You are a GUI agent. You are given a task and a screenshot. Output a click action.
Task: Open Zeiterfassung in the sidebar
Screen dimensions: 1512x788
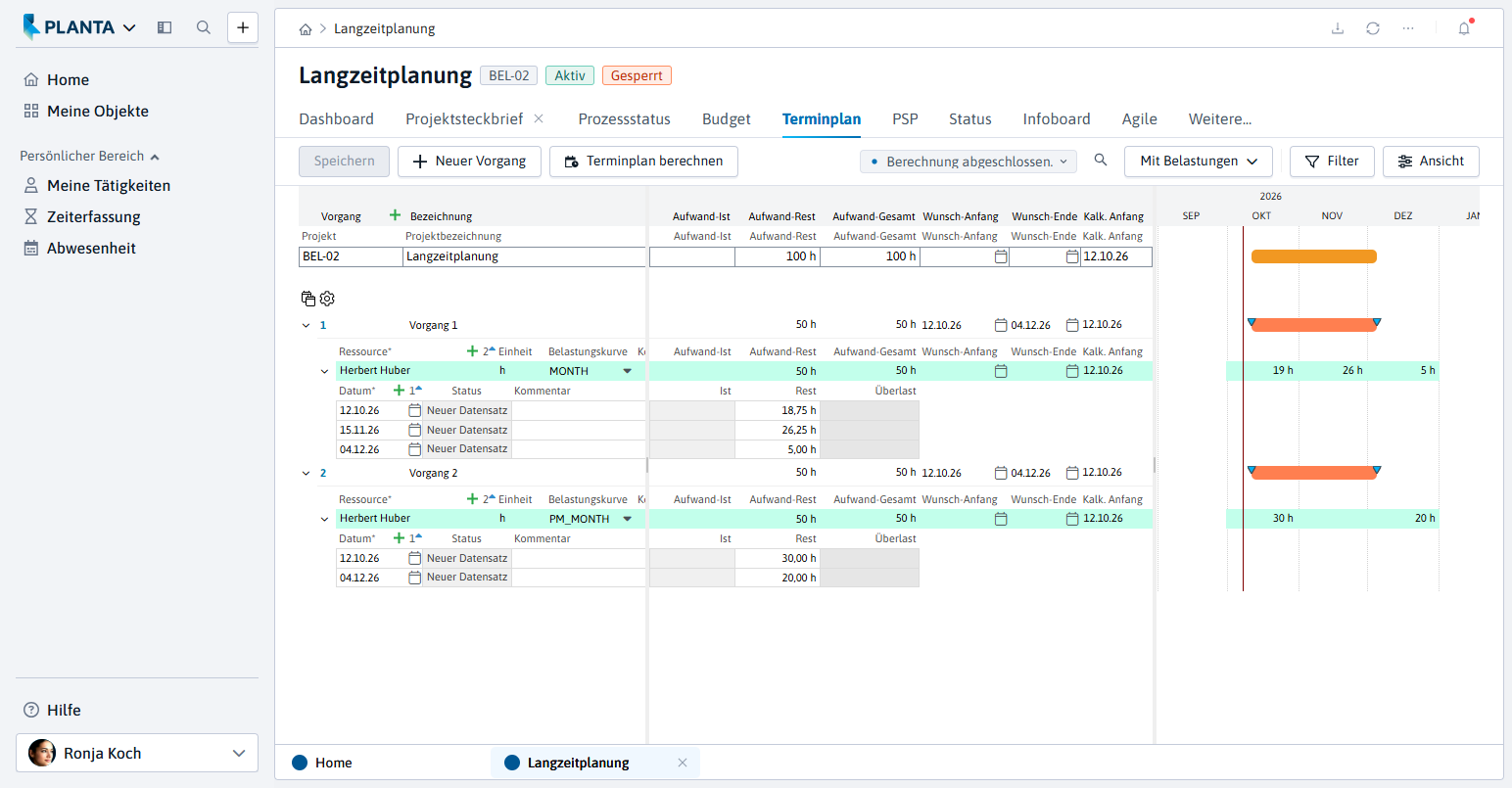pyautogui.click(x=94, y=217)
